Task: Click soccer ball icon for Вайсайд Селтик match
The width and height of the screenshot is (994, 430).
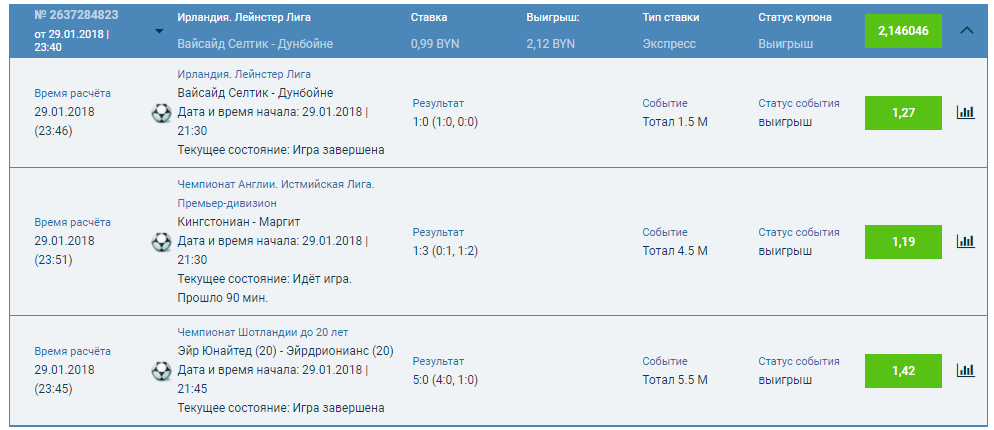Action: pyautogui.click(x=161, y=112)
